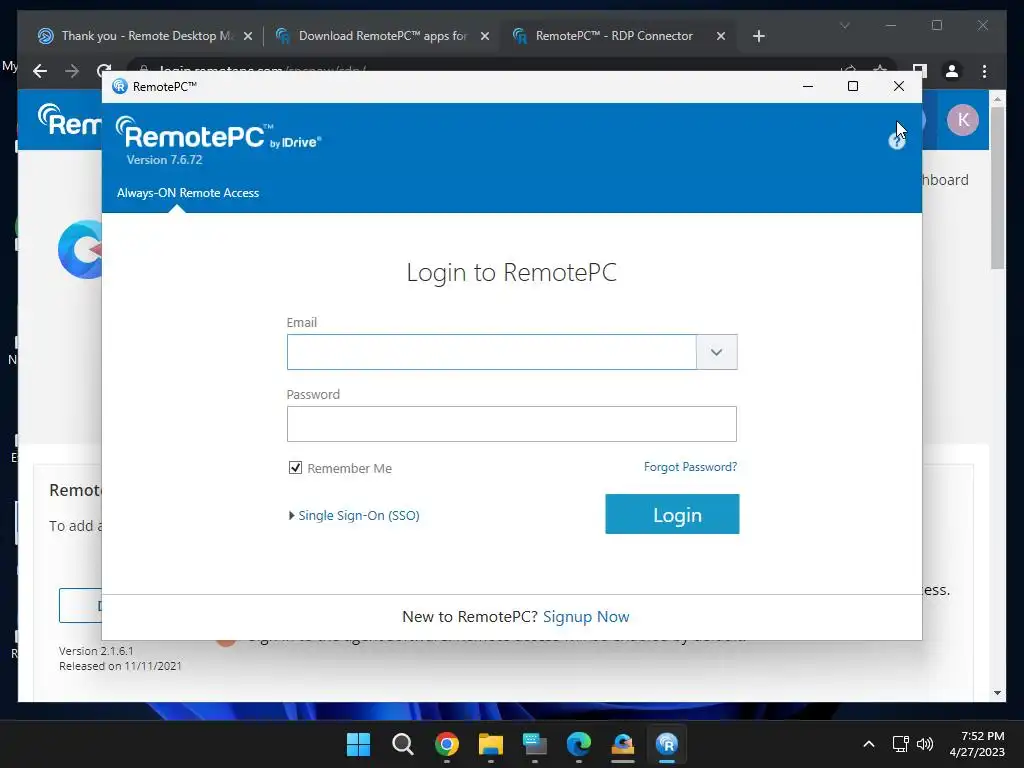The width and height of the screenshot is (1024, 768).
Task: Open the Forgot Password link
Action: (x=690, y=467)
